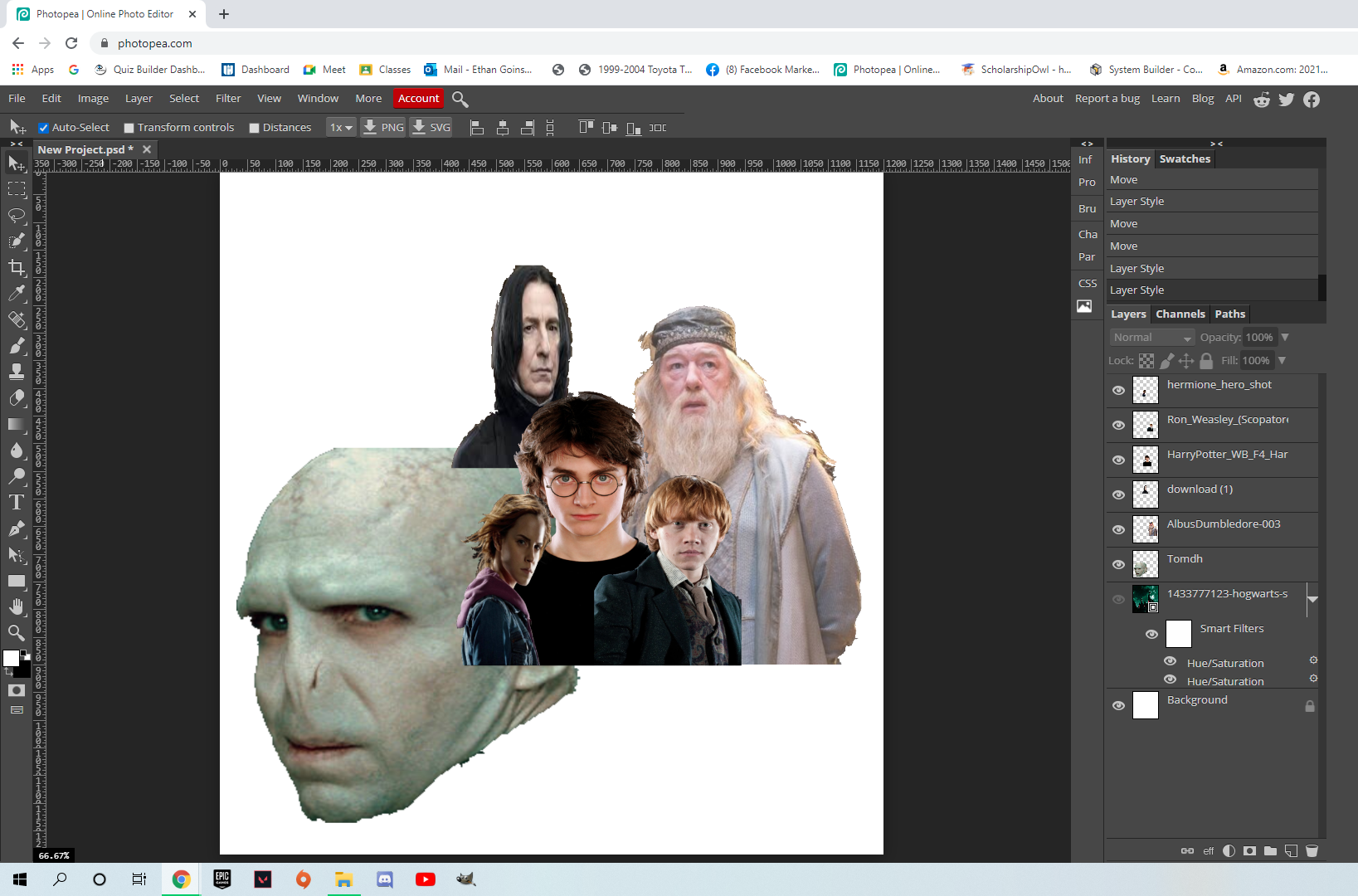Link layers icon at panel bottom
This screenshot has width=1358, height=896.
click(1187, 850)
